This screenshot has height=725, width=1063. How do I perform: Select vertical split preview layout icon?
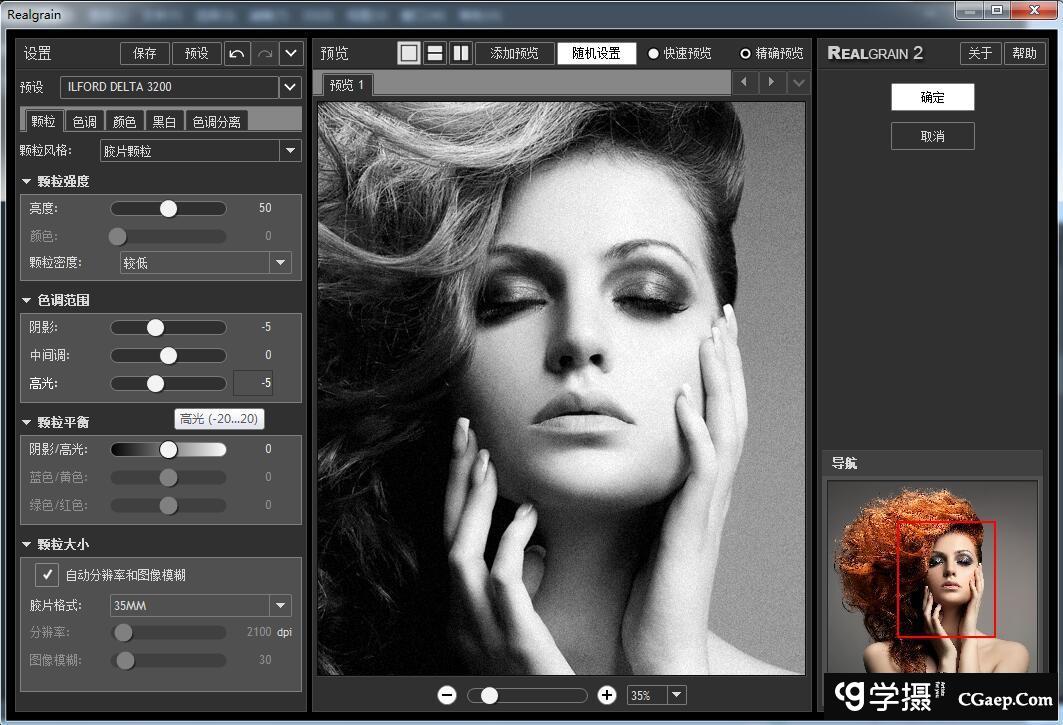(461, 53)
